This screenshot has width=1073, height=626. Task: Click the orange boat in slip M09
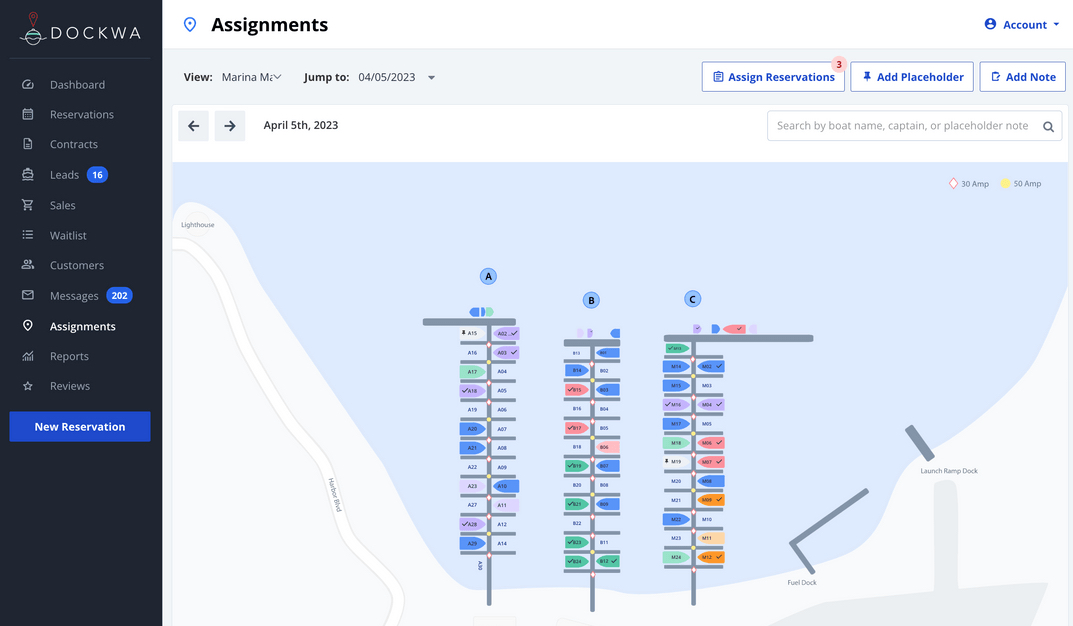click(711, 500)
